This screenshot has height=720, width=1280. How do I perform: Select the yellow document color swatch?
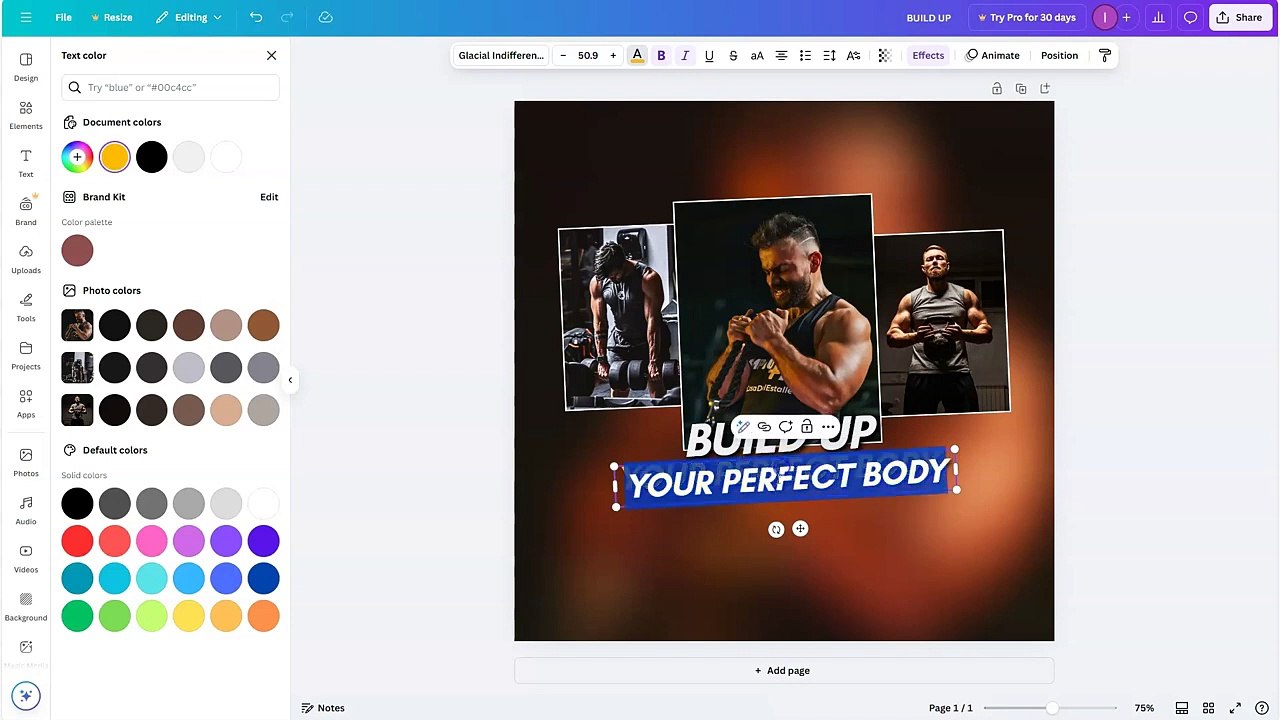[x=114, y=157]
